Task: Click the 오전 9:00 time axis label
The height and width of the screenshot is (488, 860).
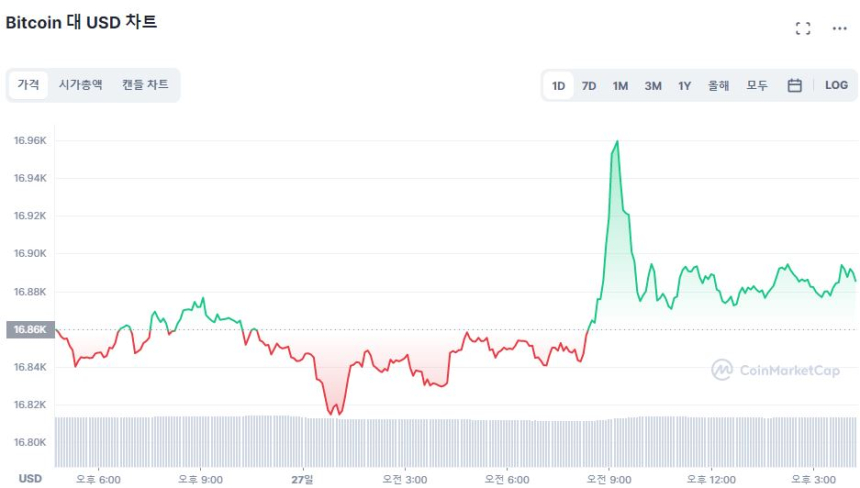Action: pos(608,479)
